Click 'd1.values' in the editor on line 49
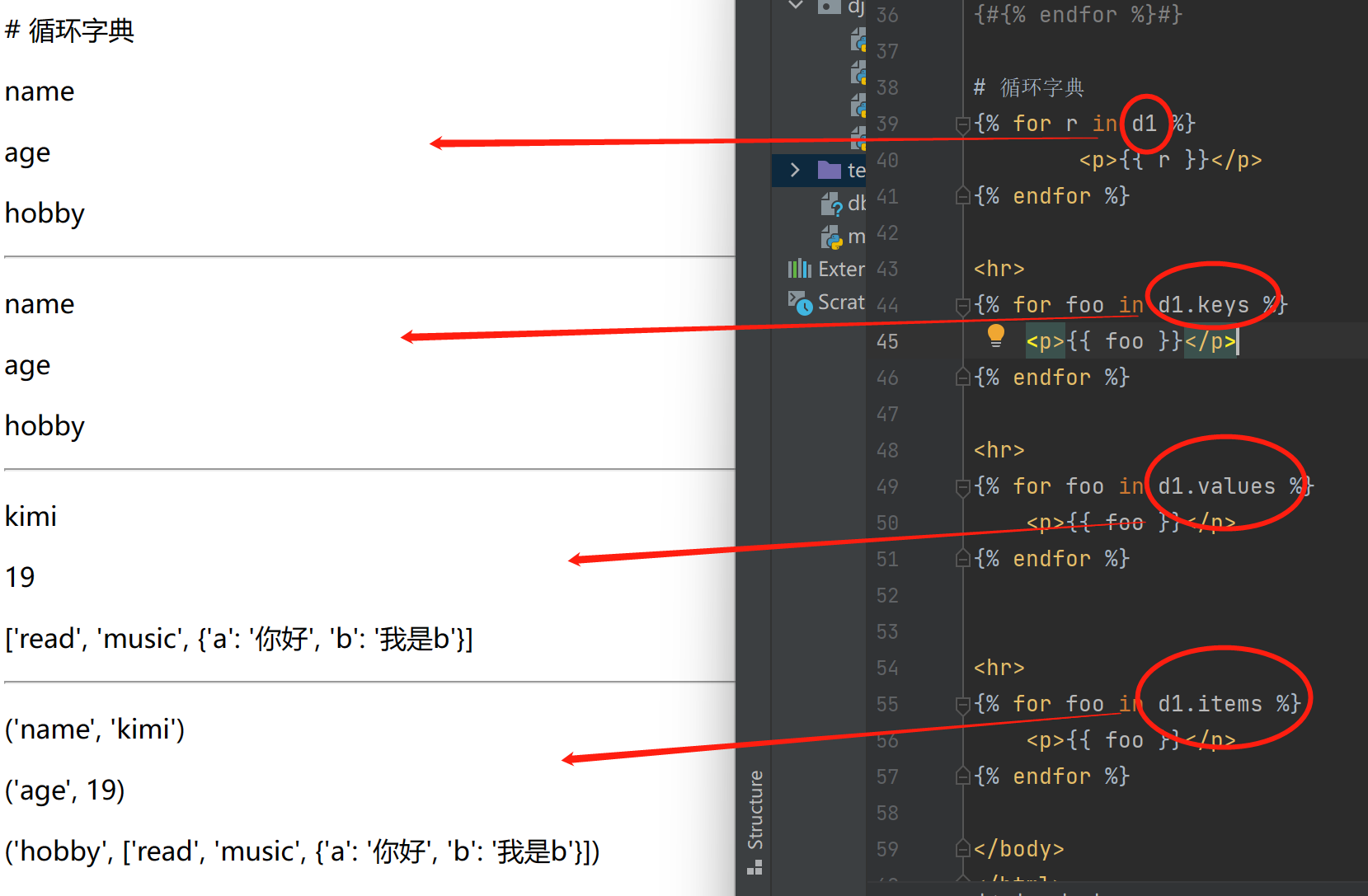The height and width of the screenshot is (896, 1368). pyautogui.click(x=1217, y=486)
